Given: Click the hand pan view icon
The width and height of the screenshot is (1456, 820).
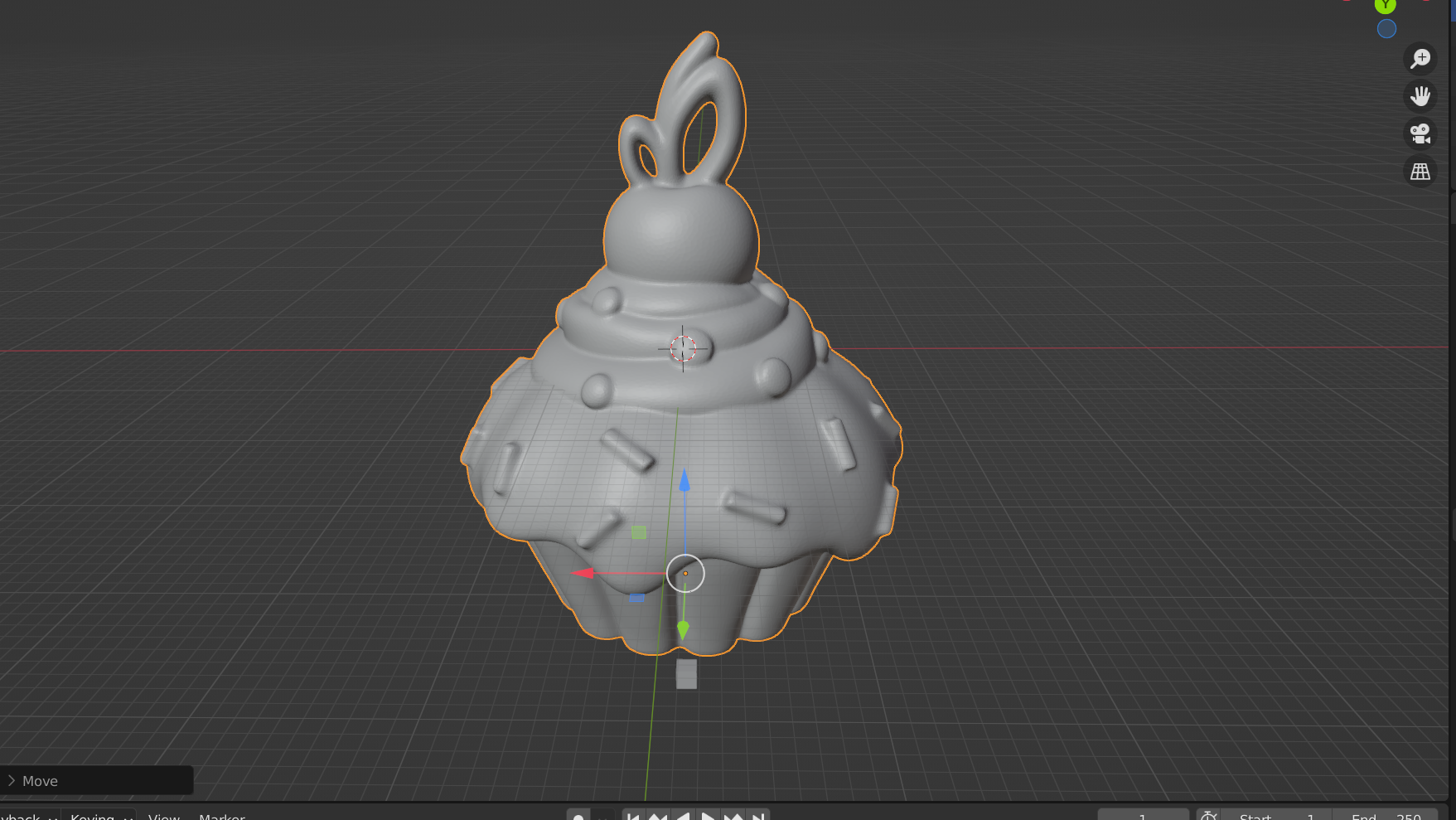Looking at the screenshot, I should pyautogui.click(x=1420, y=96).
